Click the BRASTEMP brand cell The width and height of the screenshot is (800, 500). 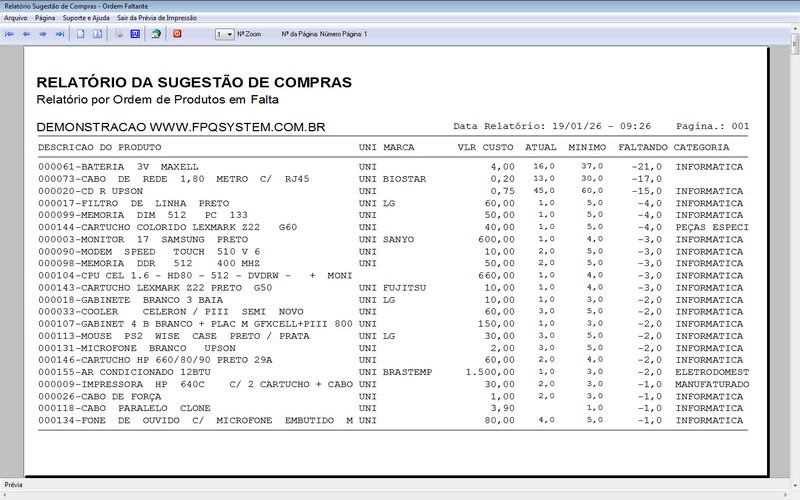point(408,372)
